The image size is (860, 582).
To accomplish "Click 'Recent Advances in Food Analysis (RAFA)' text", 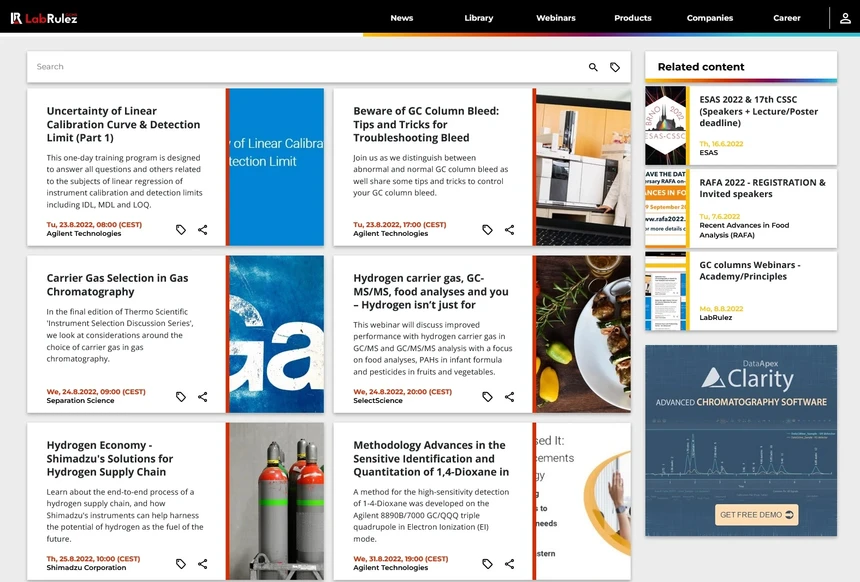I will pyautogui.click(x=744, y=230).
